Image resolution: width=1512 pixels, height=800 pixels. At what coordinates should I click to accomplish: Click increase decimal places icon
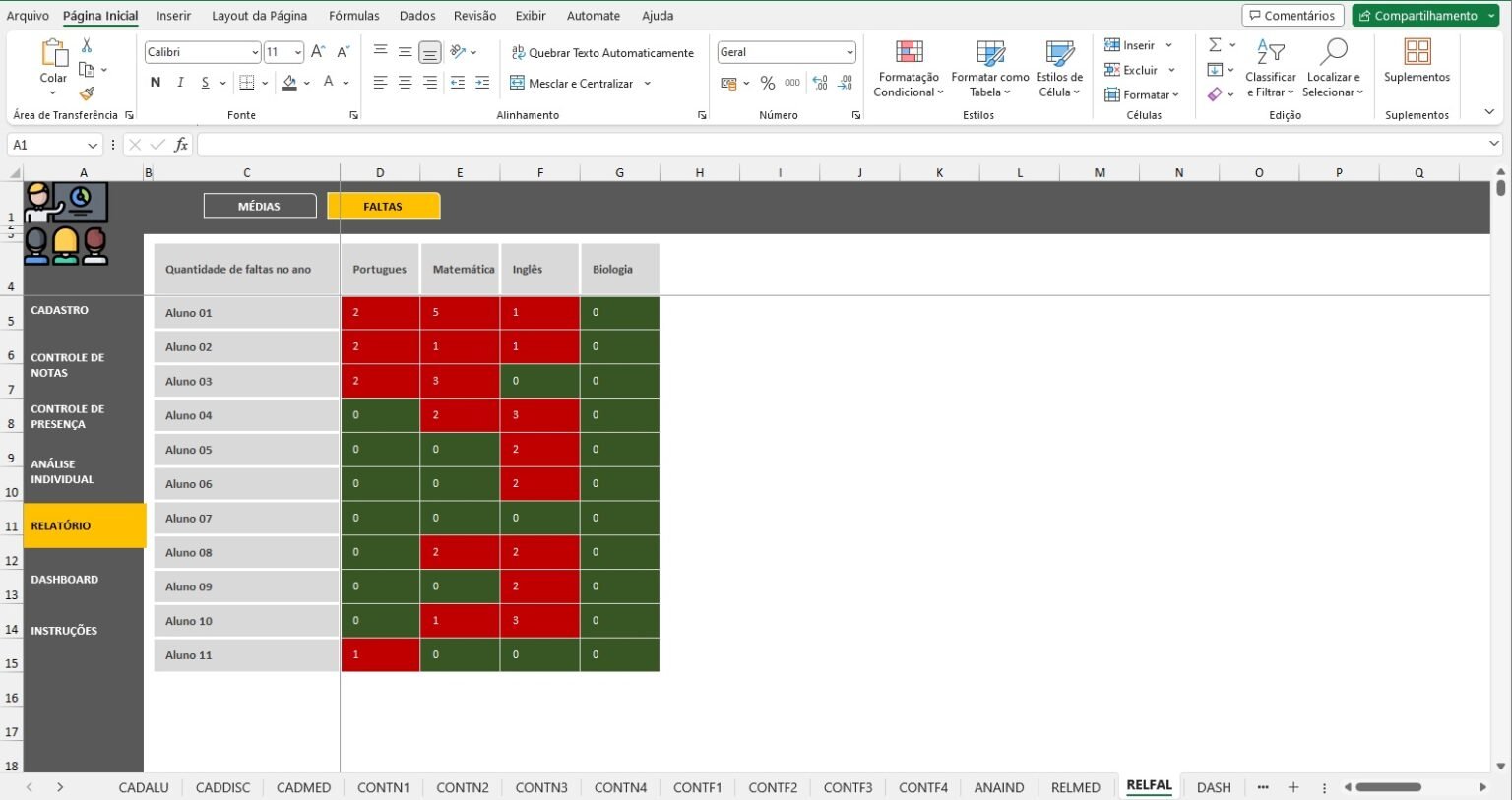coord(820,83)
